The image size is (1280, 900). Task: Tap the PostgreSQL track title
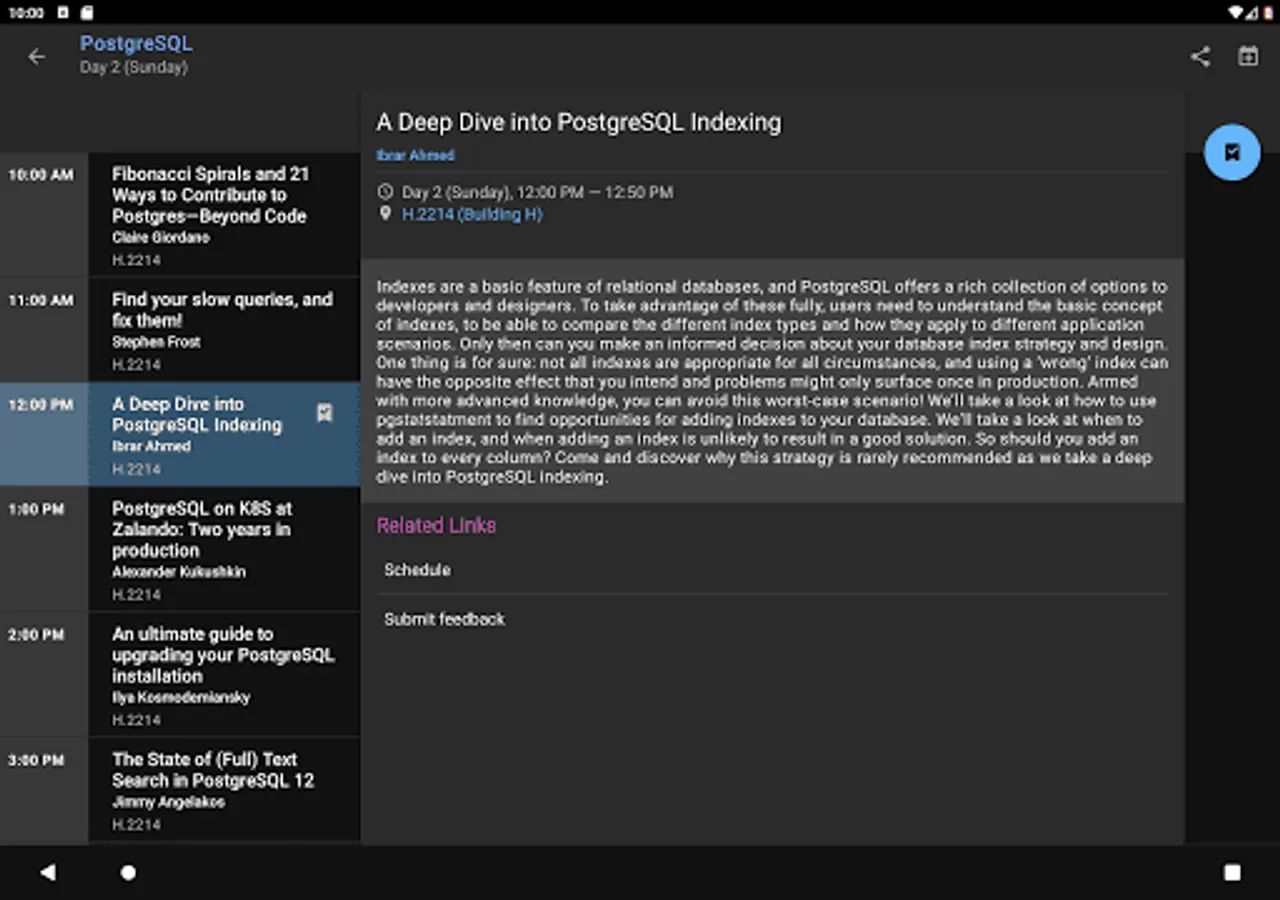coord(136,43)
